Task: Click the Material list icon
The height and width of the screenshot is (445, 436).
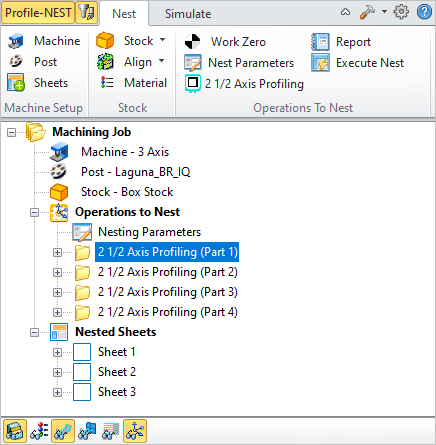Action: [x=107, y=82]
